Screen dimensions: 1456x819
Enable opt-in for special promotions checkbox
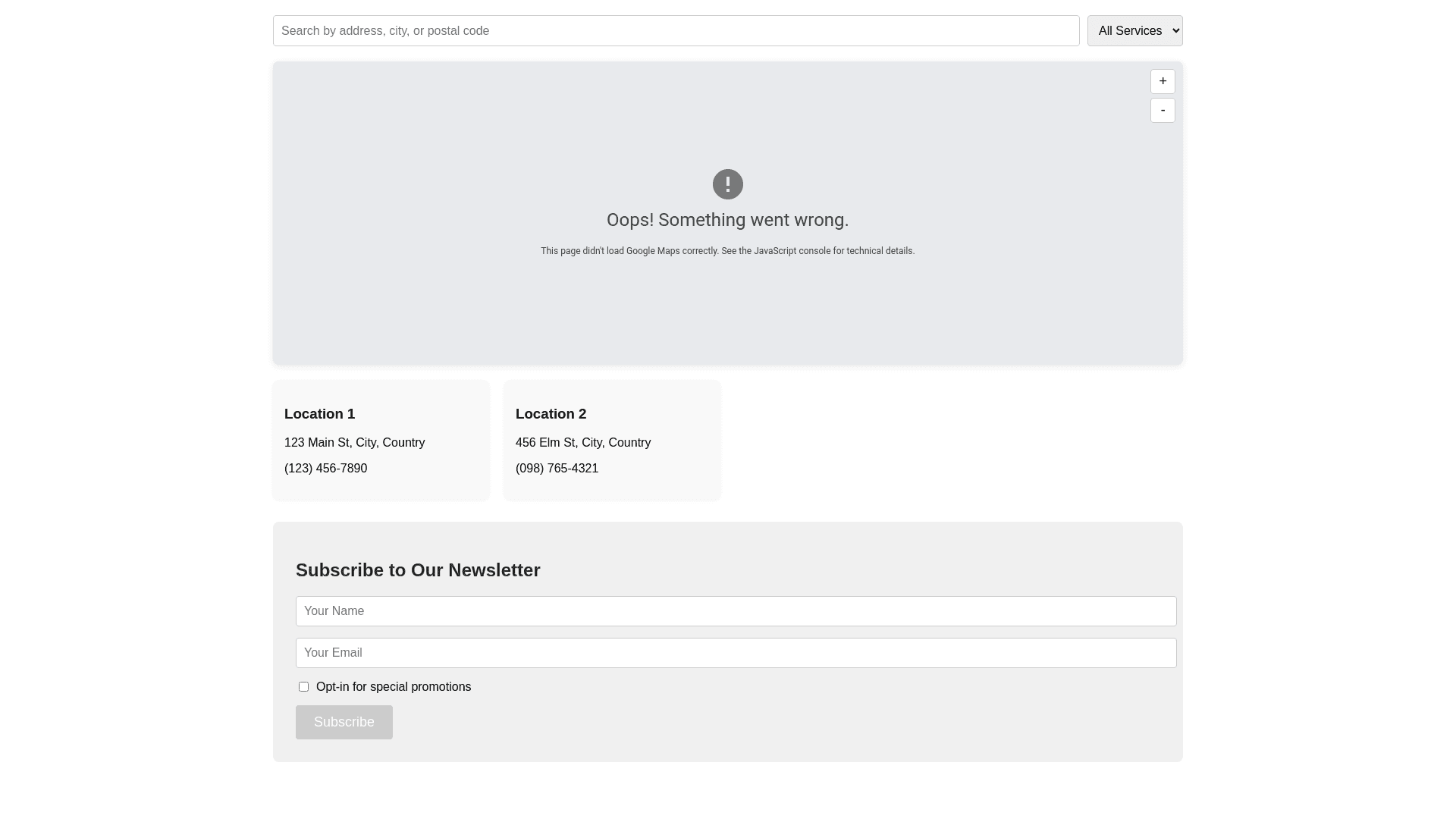coord(303,687)
